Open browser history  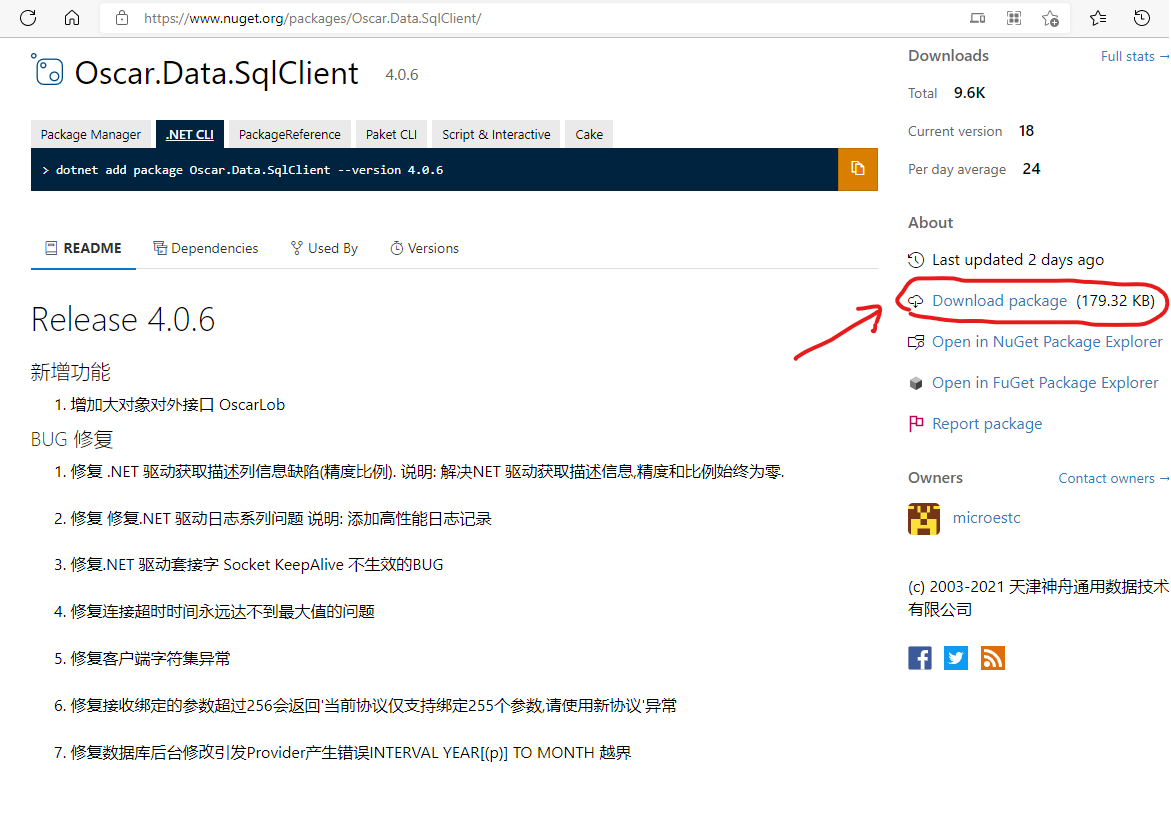pos(1141,18)
